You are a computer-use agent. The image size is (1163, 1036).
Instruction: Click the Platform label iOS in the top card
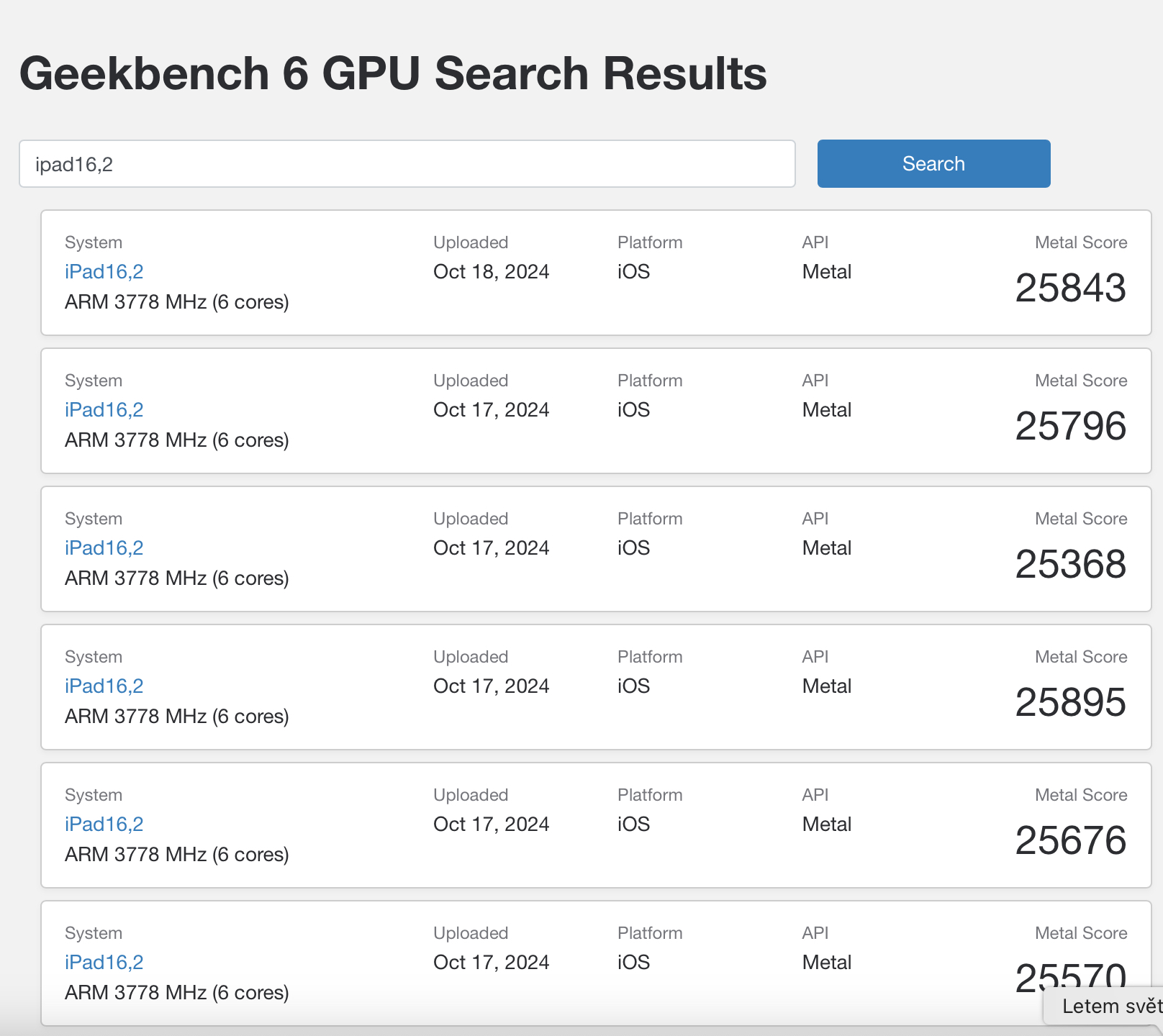point(632,271)
